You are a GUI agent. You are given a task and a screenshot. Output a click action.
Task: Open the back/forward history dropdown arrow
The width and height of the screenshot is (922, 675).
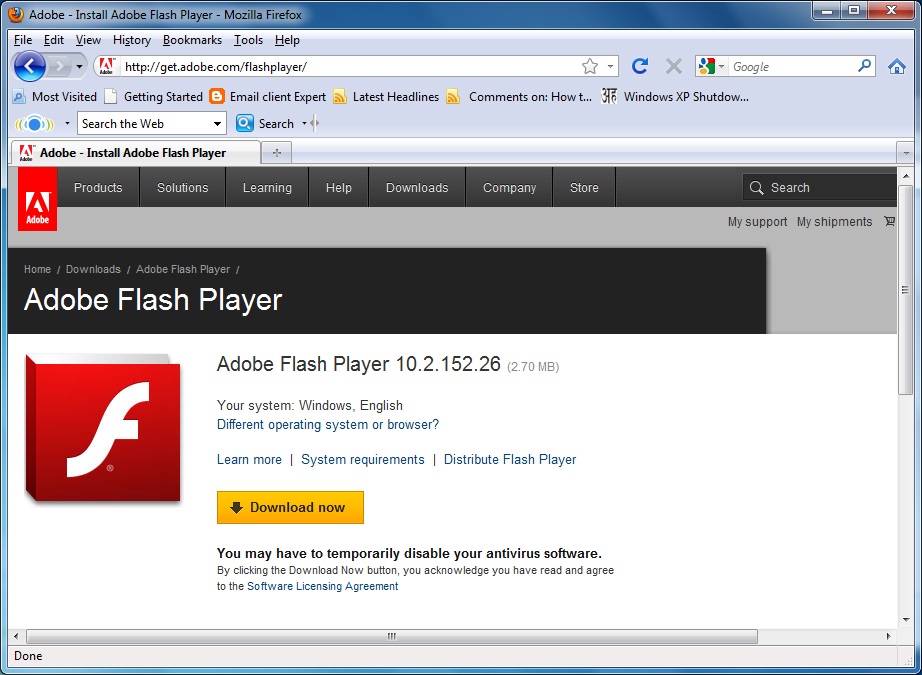[79, 66]
